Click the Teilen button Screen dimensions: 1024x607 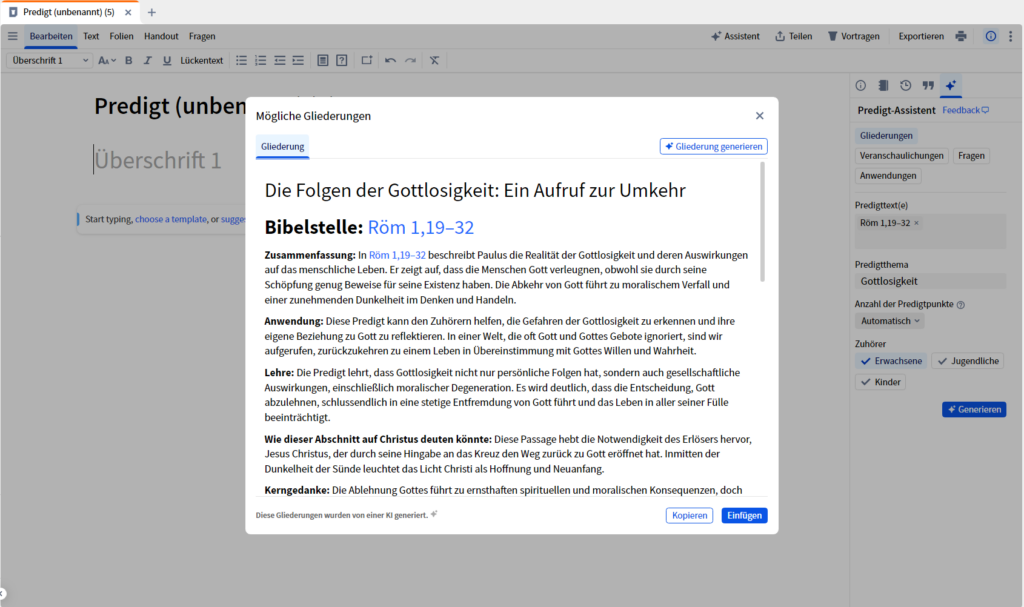tap(793, 36)
